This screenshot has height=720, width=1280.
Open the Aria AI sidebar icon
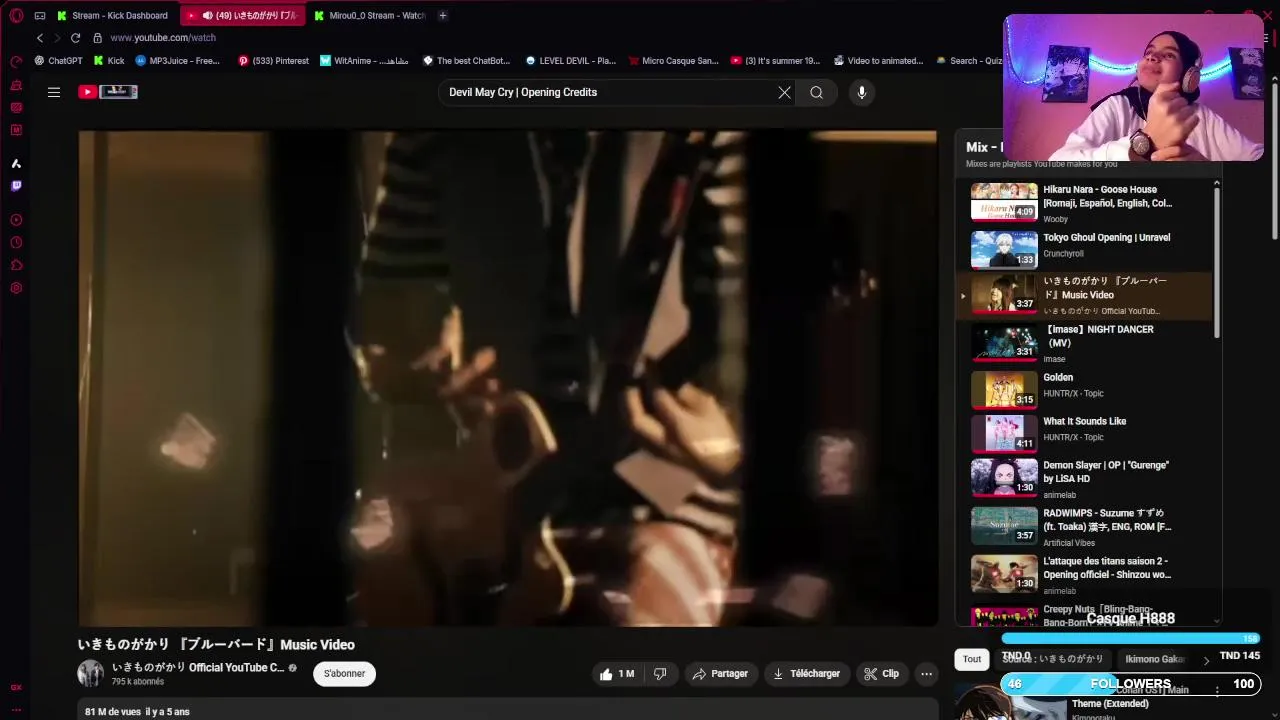(x=16, y=163)
